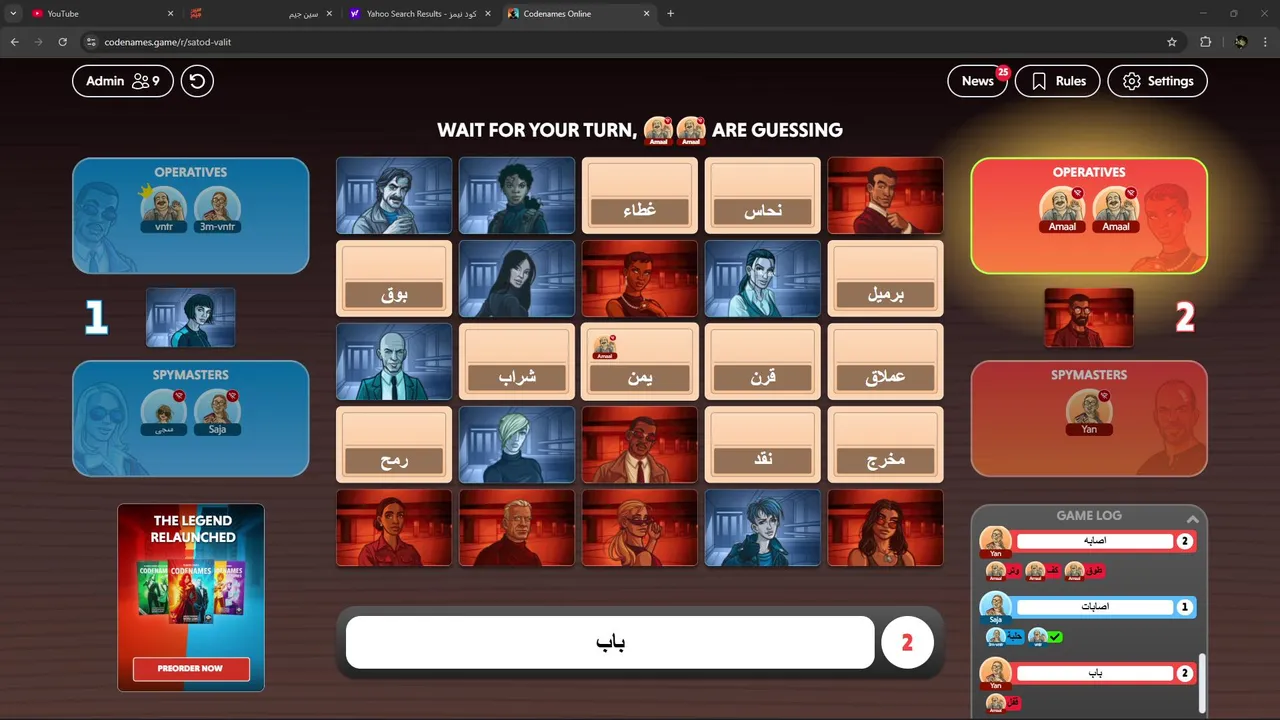Click the address bar URL

pyautogui.click(x=168, y=42)
